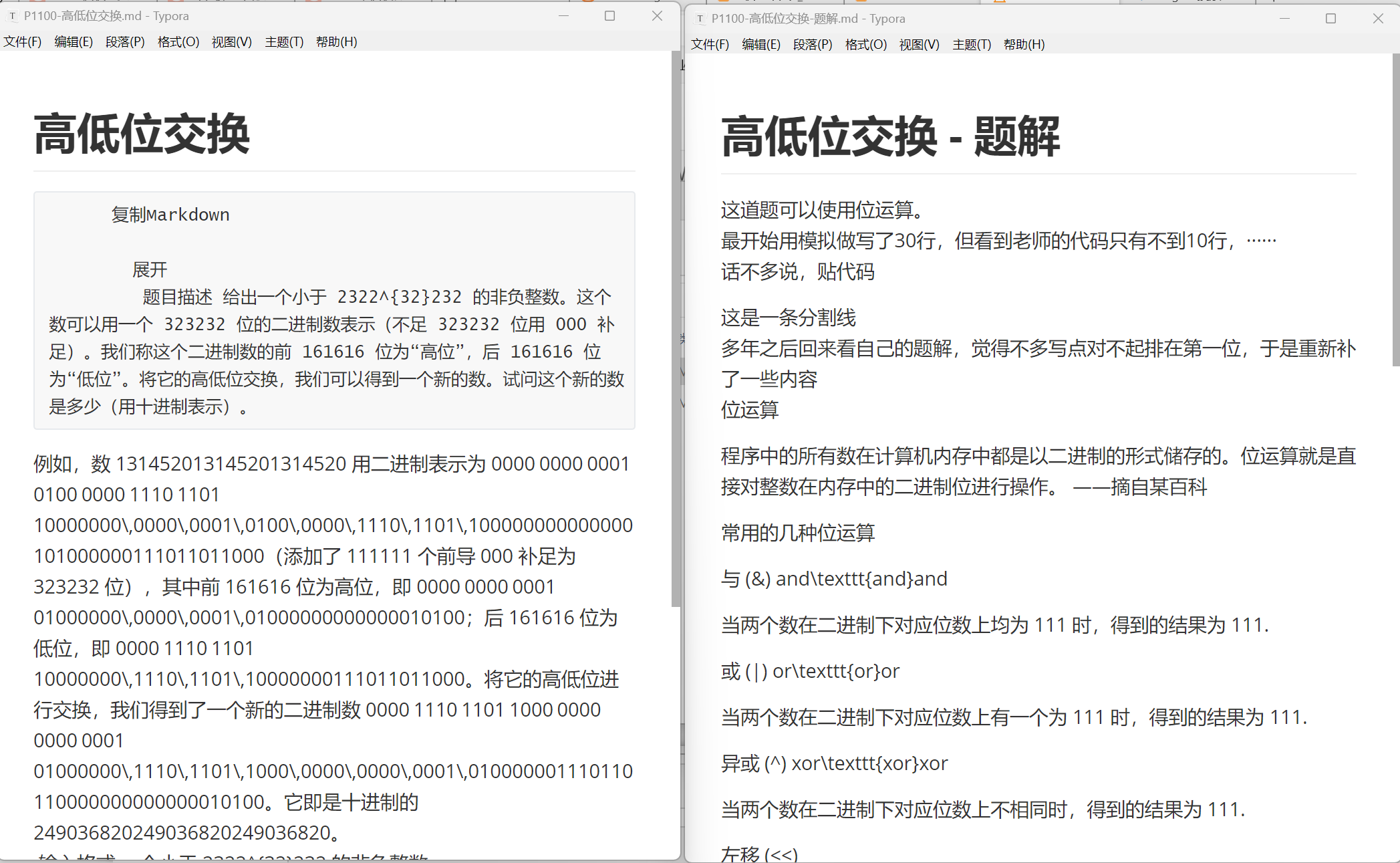Open 段落(P) menu in left window
Screen dimensions: 1400x863
point(125,42)
